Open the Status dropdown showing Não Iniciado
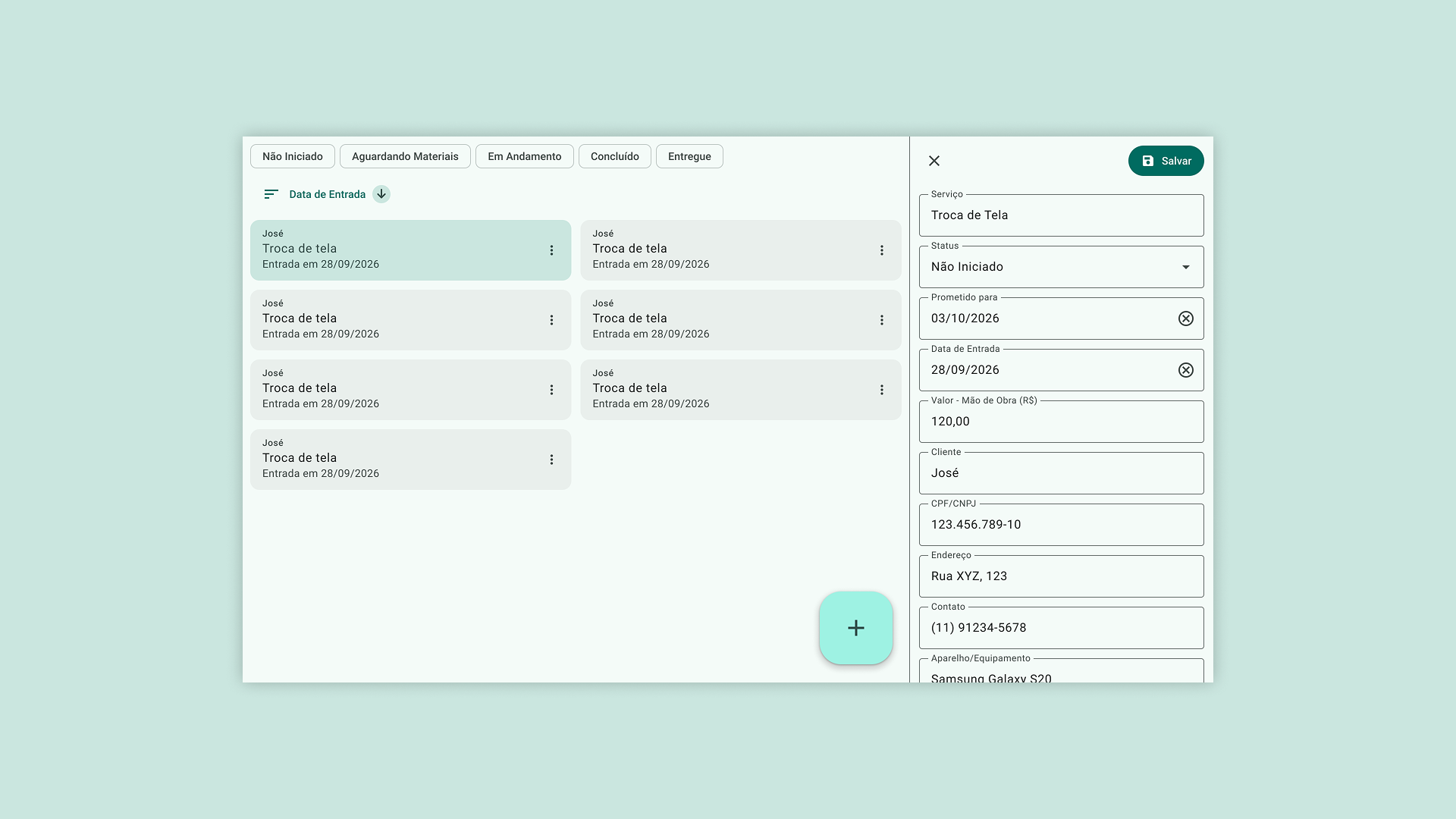 [1062, 267]
